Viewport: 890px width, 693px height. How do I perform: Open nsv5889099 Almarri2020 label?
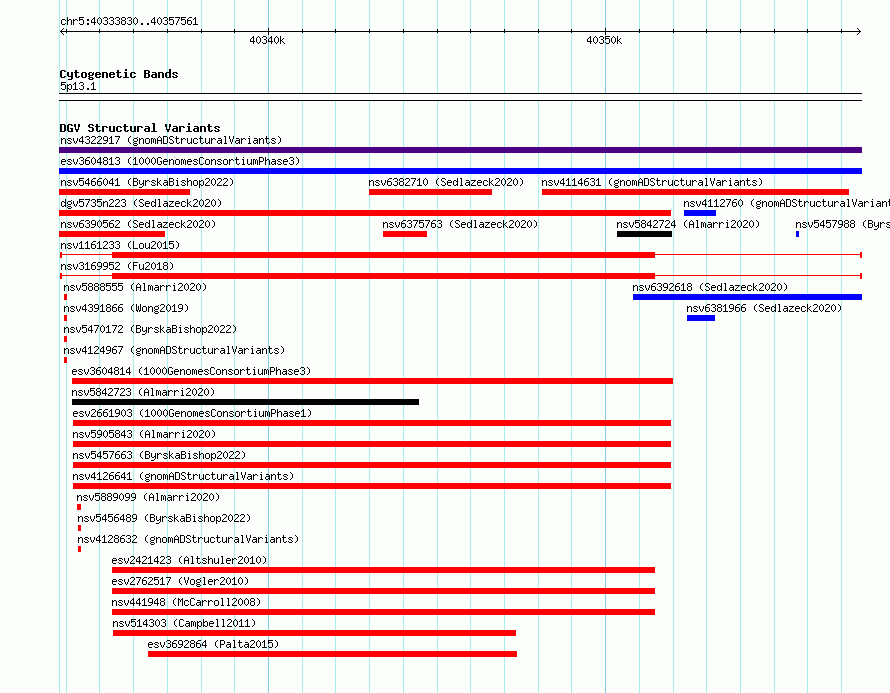(148, 497)
